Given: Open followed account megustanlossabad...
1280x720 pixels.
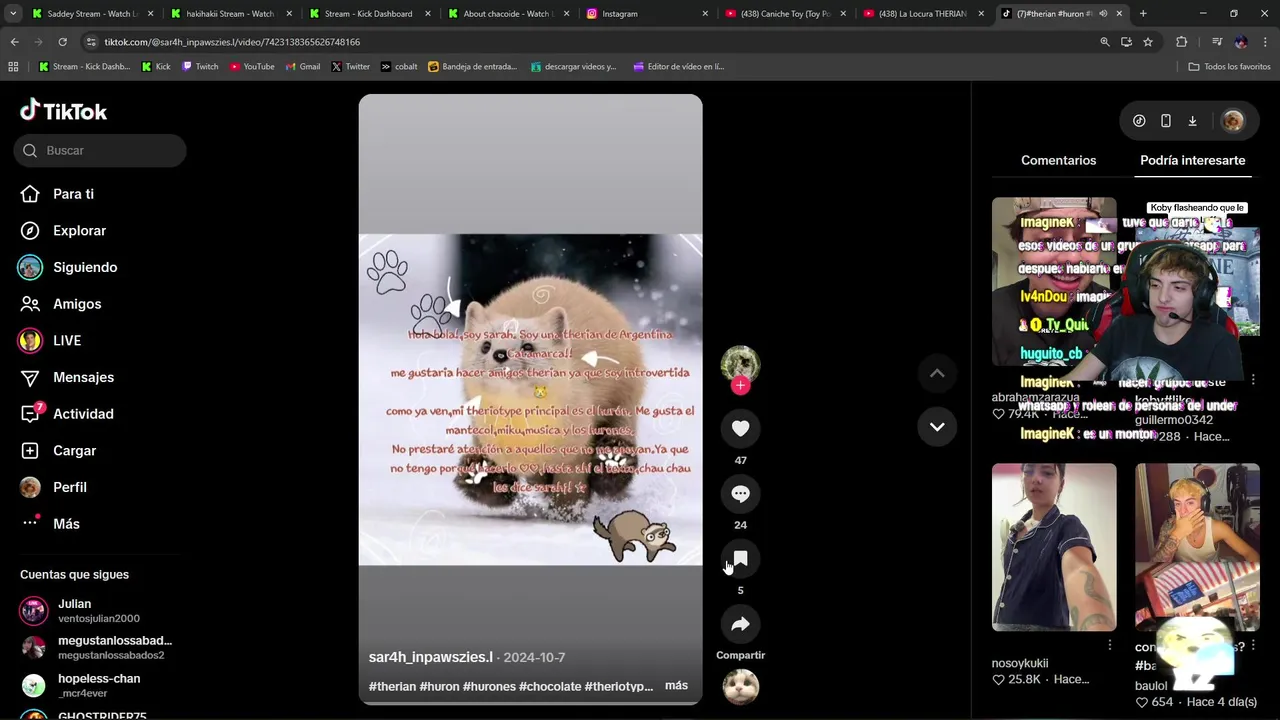Looking at the screenshot, I should tap(98, 647).
